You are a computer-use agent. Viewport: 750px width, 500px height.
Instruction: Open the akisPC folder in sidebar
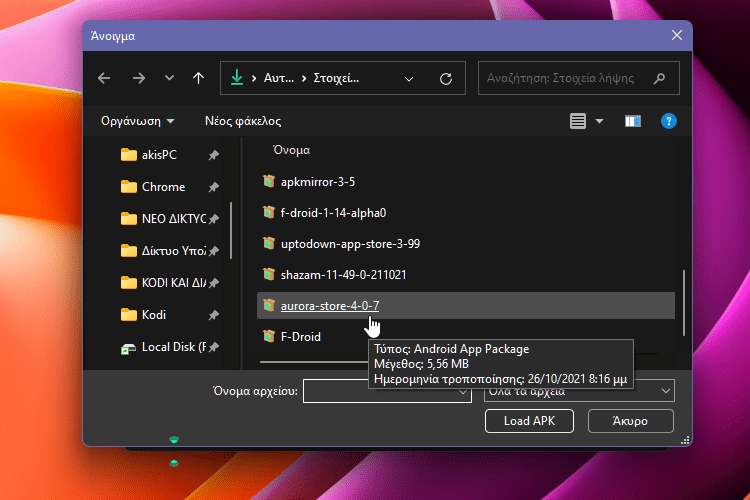click(159, 155)
